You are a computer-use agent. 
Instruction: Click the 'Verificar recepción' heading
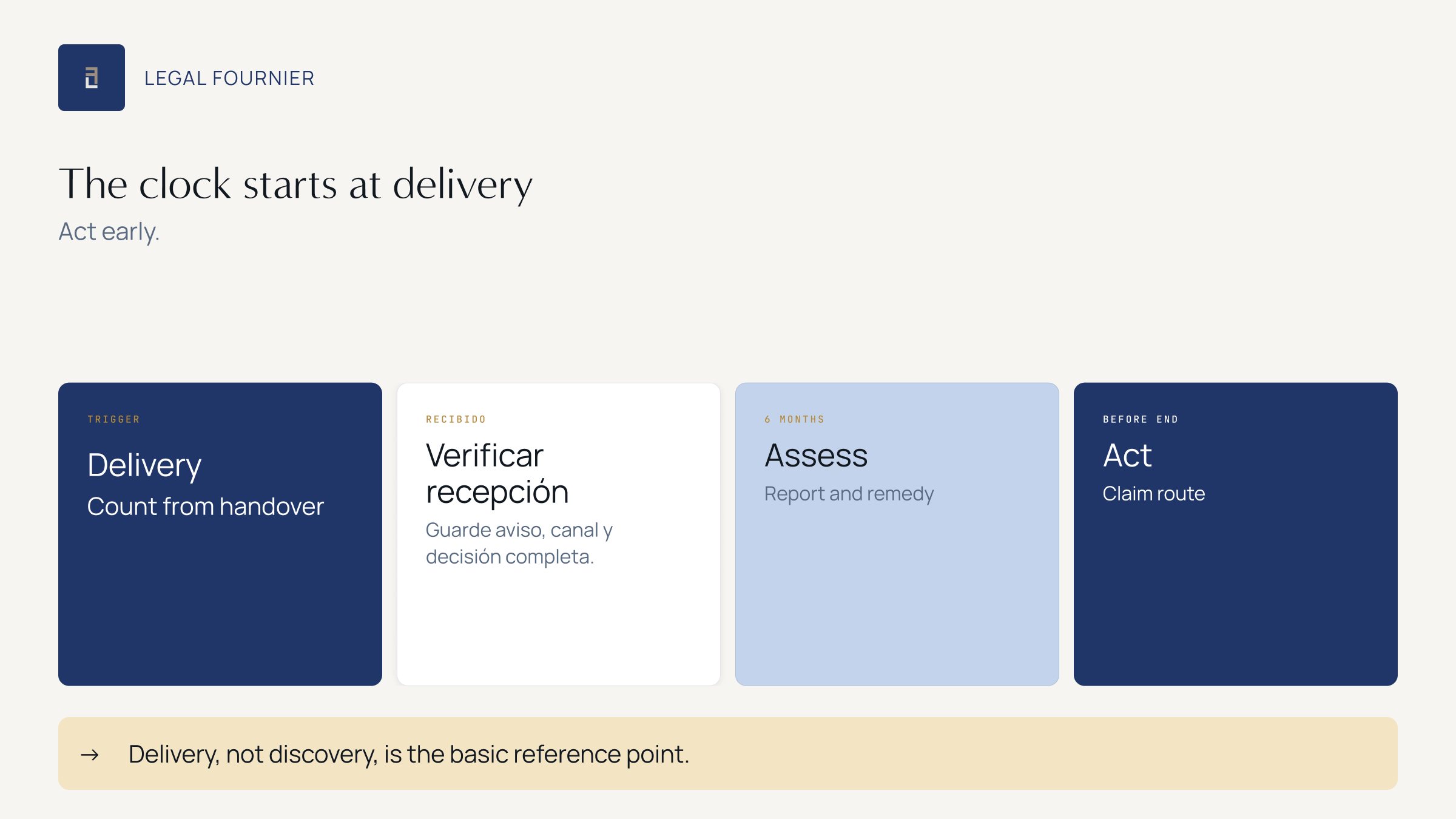(497, 473)
